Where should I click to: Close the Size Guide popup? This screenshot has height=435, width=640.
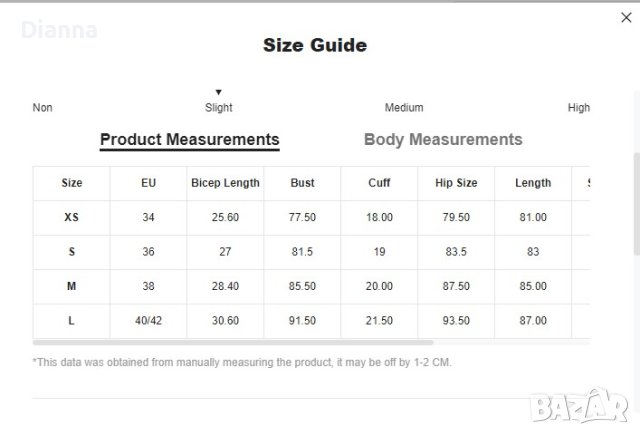(x=627, y=17)
